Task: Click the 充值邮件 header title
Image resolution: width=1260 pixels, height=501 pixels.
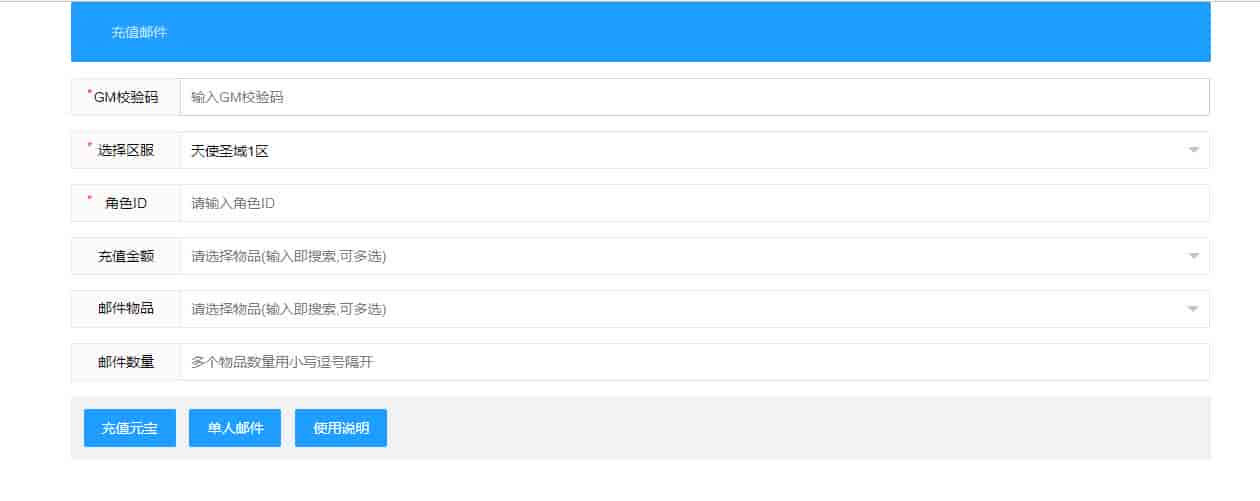Action: click(139, 32)
